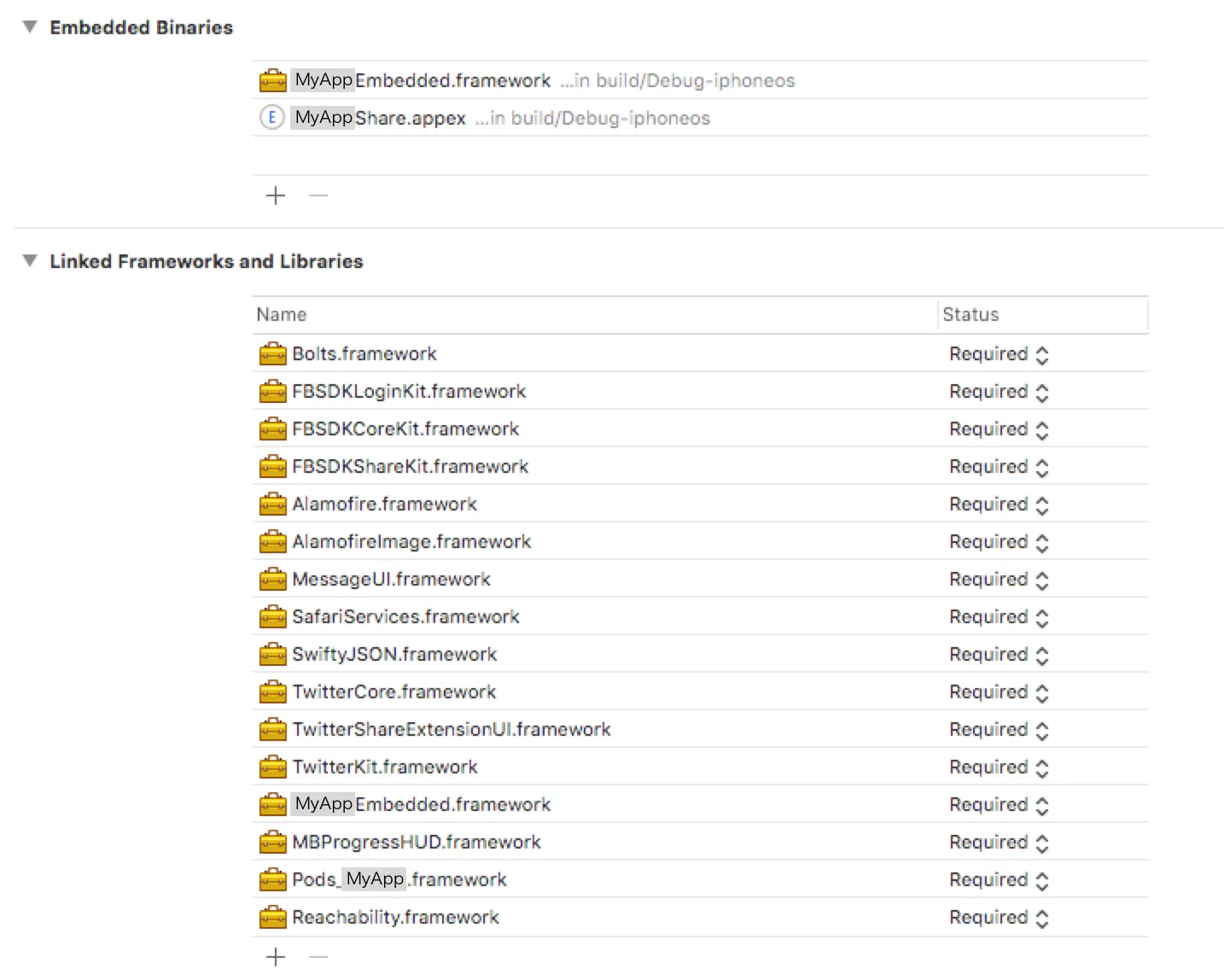Click the Reachability.framework toolbox icon
Image resolution: width=1224 pixels, height=980 pixels.
(272, 918)
